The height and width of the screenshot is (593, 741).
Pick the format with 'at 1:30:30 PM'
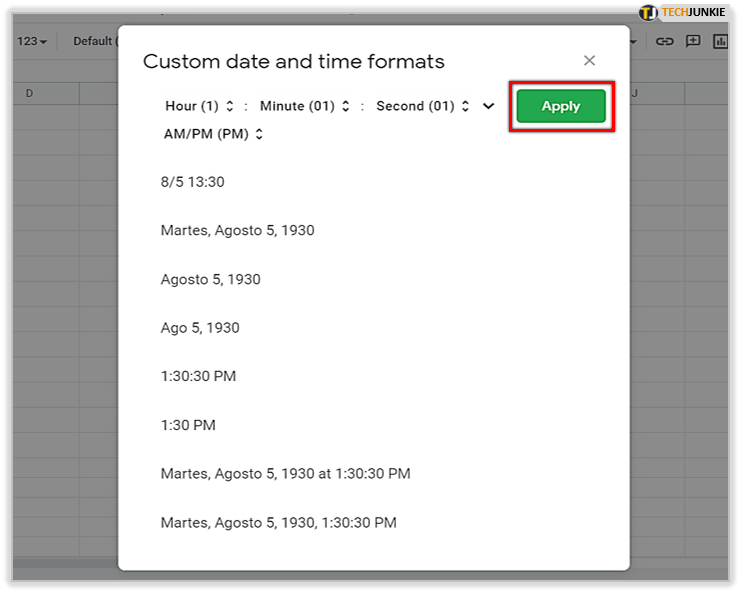285,473
